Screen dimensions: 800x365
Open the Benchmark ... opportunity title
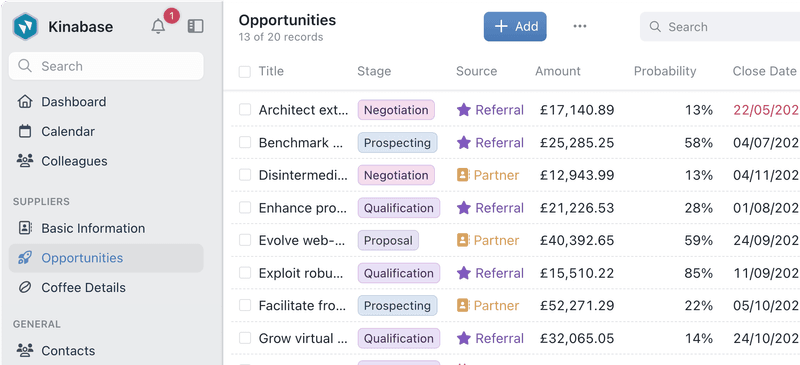[x=301, y=142]
